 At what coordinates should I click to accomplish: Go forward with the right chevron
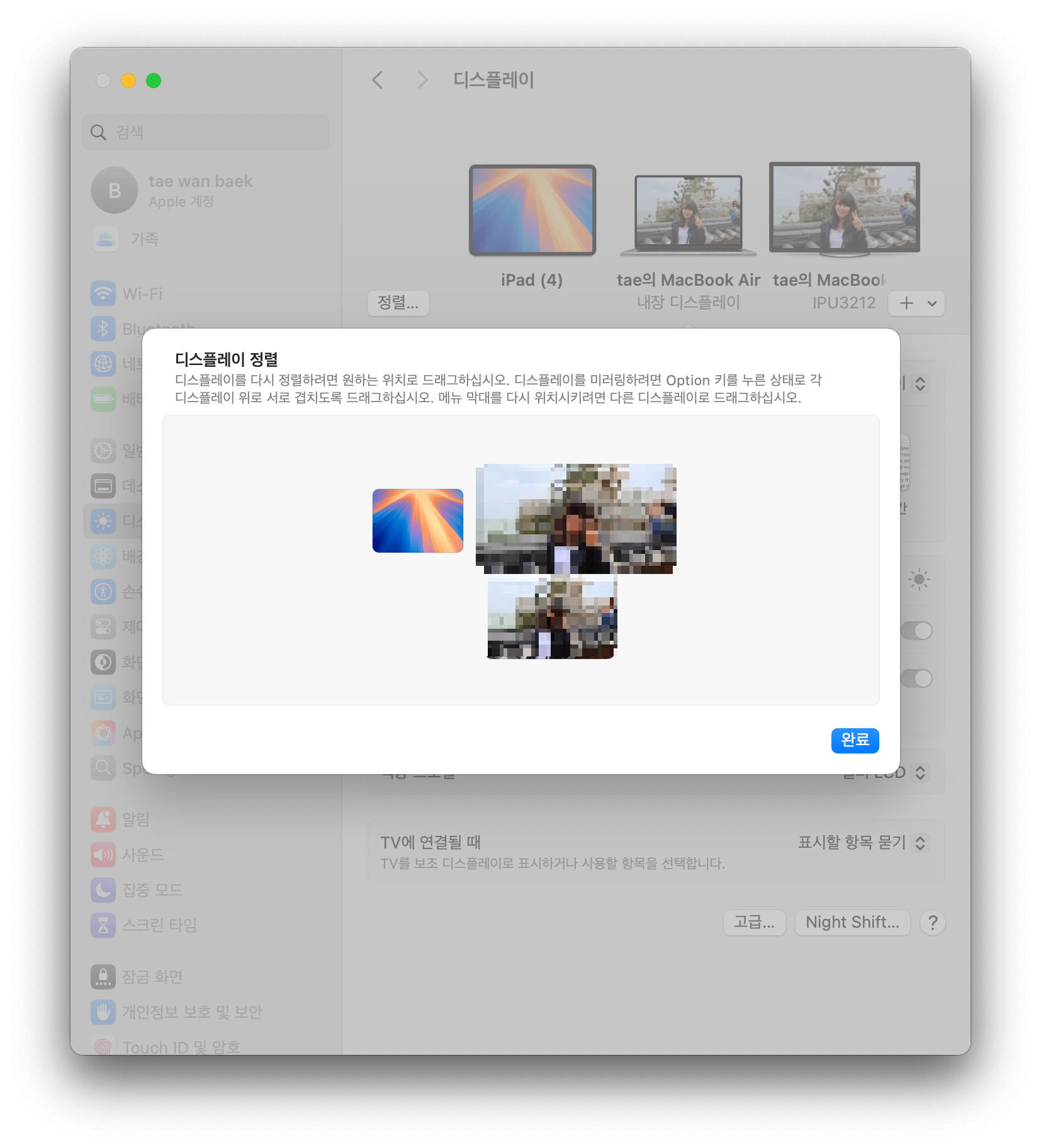[422, 80]
